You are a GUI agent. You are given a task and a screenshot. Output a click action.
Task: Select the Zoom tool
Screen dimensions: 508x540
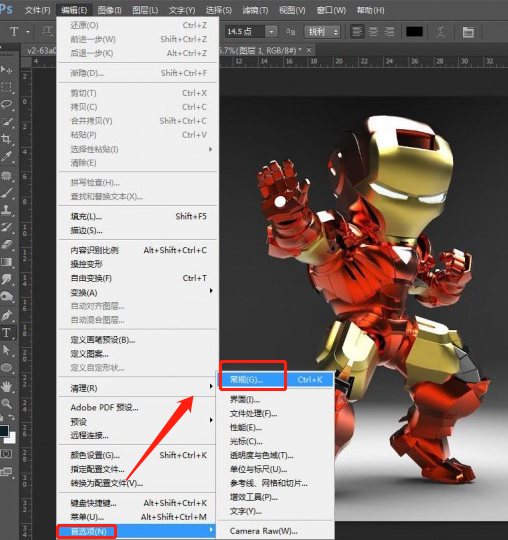point(6,403)
